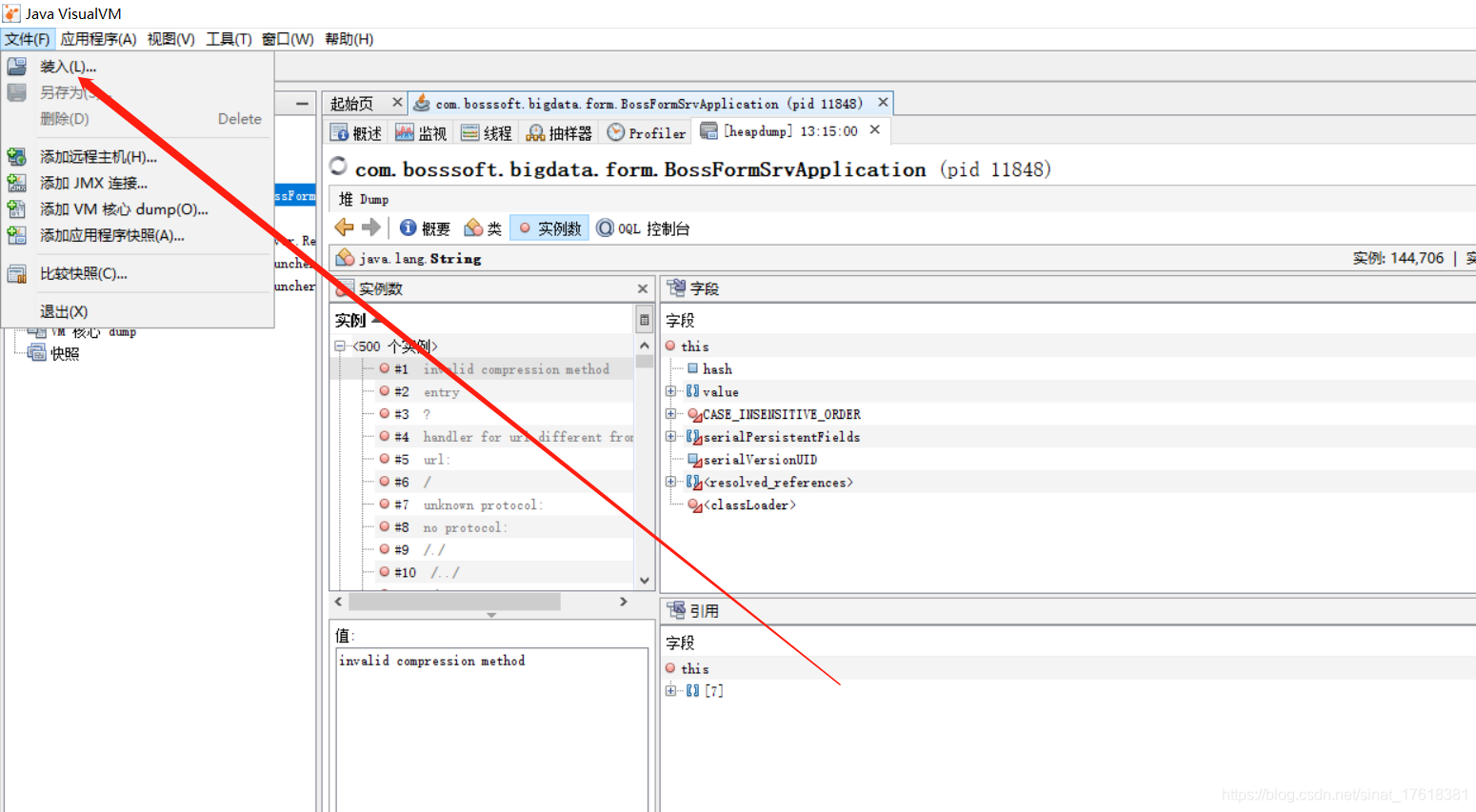Choose 装入(L)... from the file menu
Viewport: 1476px width, 812px height.
point(68,67)
